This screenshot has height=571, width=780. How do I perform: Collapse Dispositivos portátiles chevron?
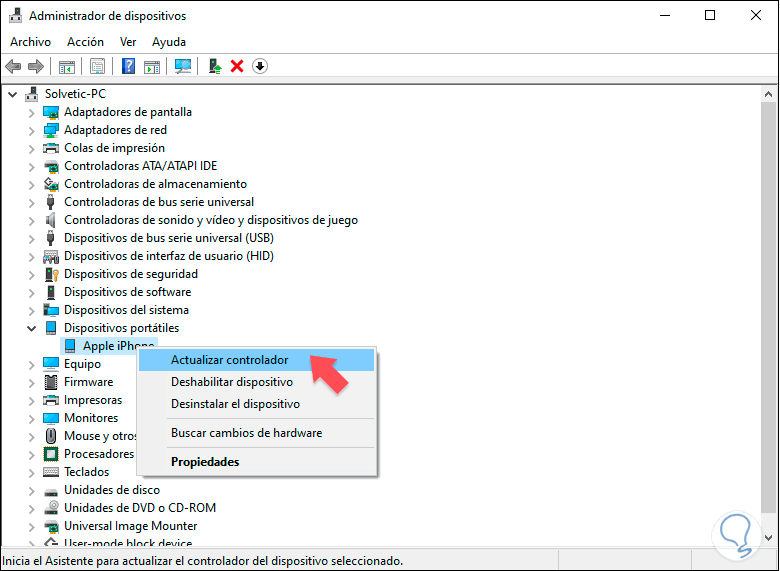click(32, 328)
